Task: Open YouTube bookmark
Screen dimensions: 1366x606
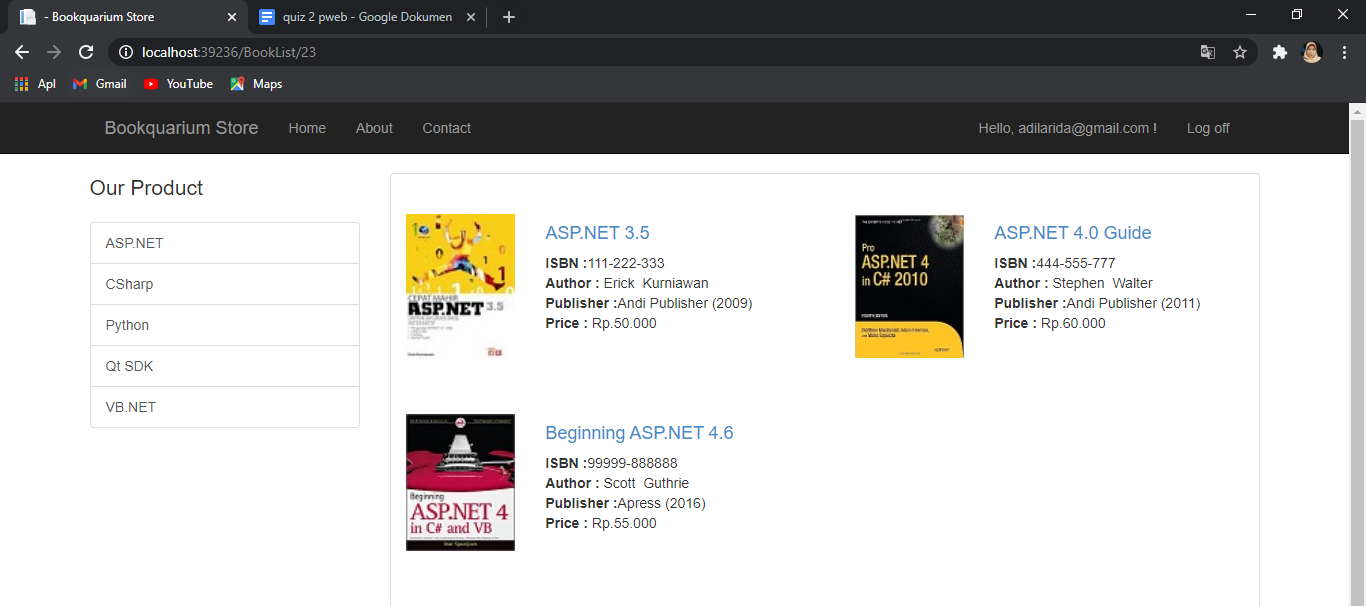Action: [178, 84]
